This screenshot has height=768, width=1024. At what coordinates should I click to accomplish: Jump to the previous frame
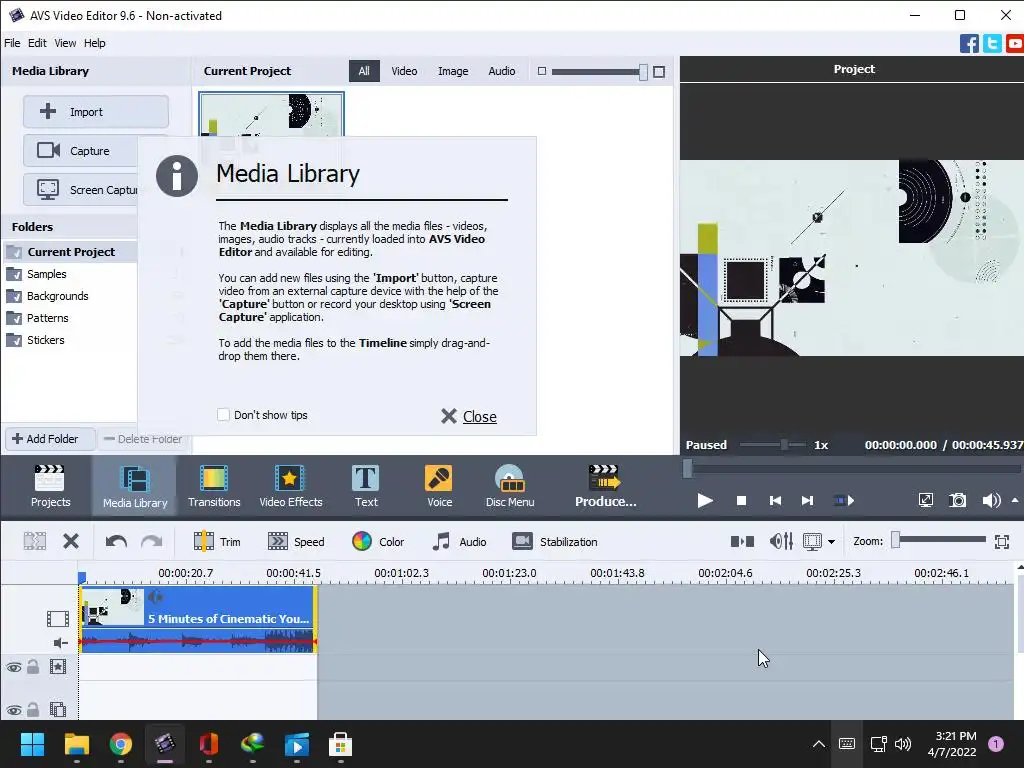775,501
